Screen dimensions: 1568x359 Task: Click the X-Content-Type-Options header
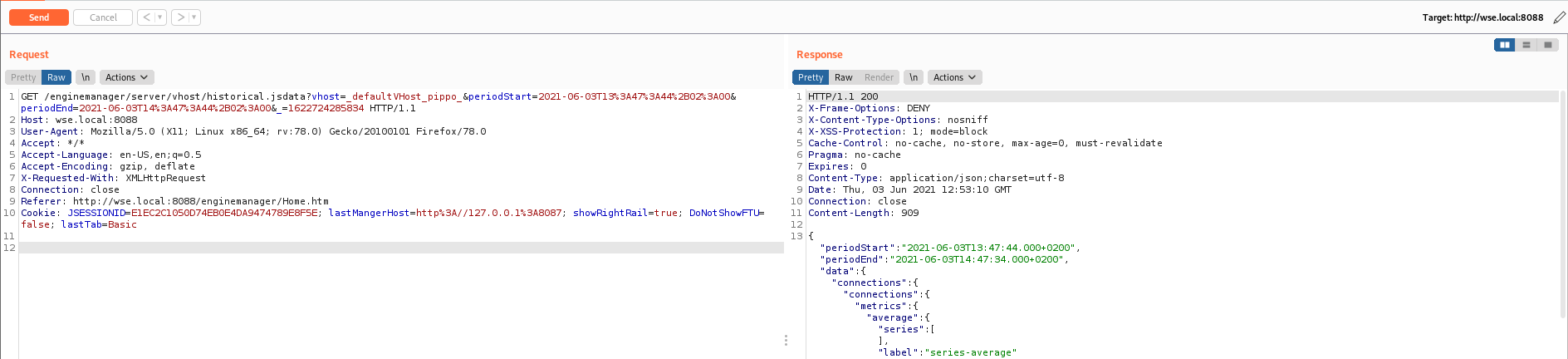pos(898,120)
